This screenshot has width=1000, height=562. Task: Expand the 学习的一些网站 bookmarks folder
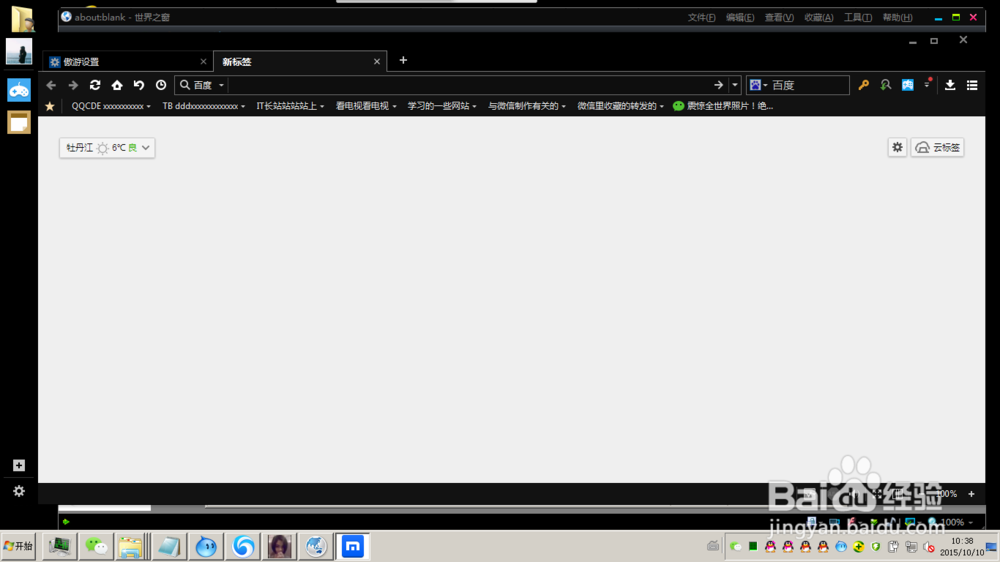[x=442, y=107]
